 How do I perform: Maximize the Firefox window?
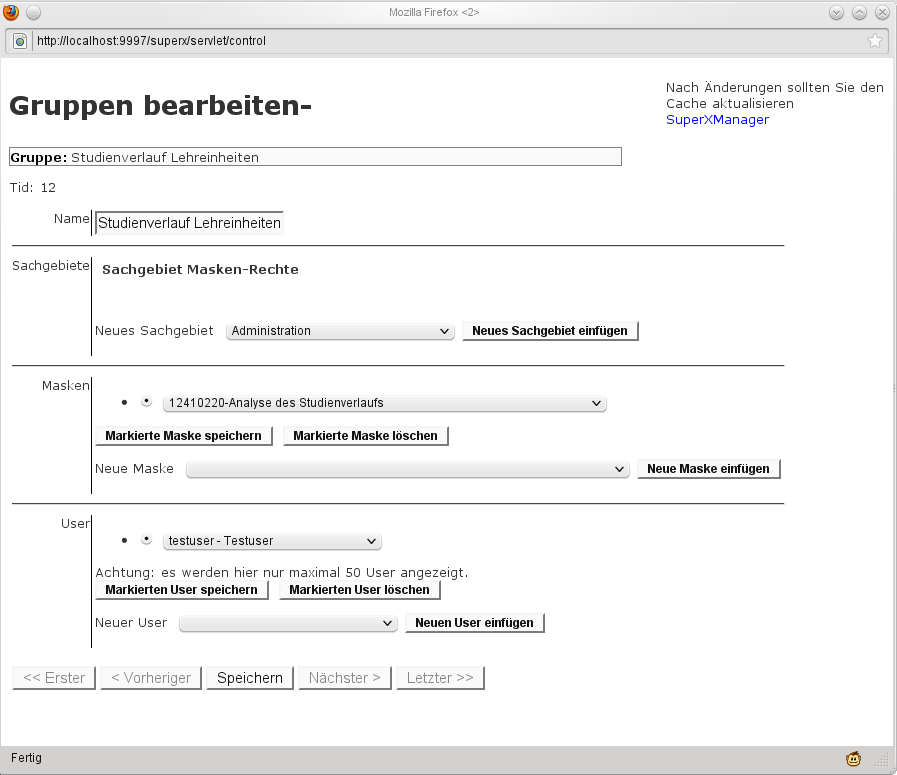pos(859,13)
